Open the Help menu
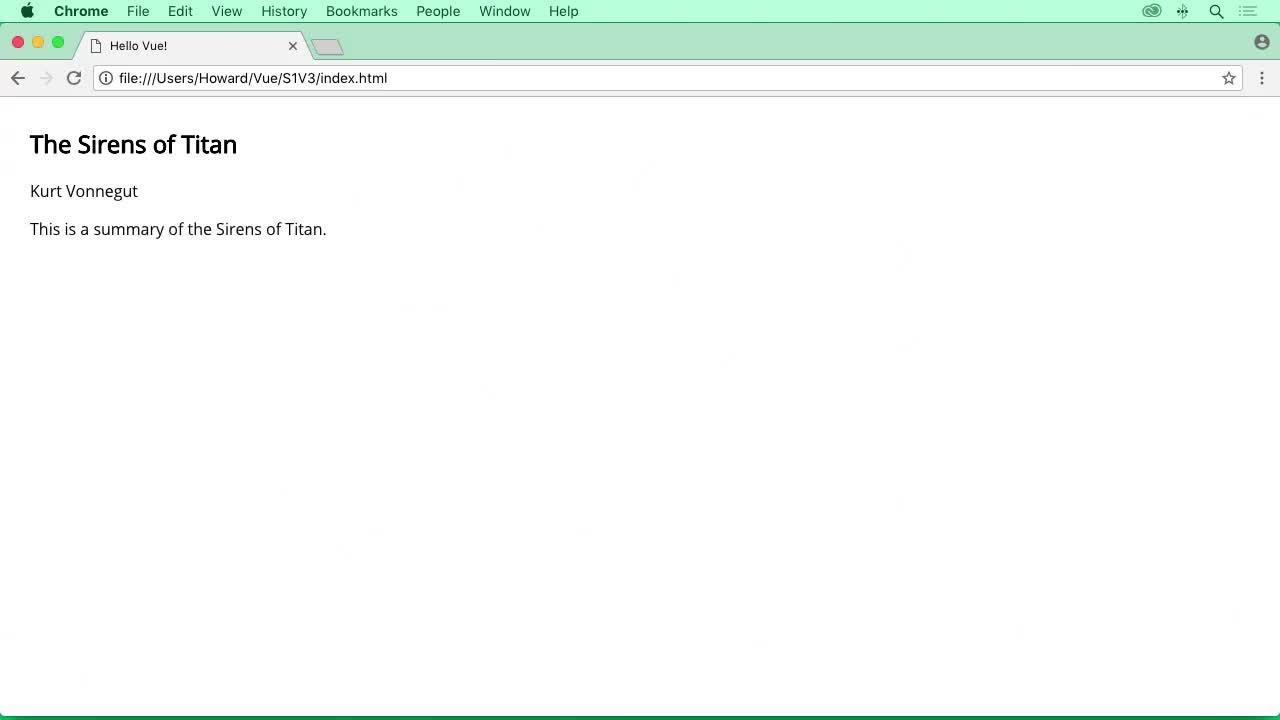This screenshot has width=1280, height=720. click(564, 11)
